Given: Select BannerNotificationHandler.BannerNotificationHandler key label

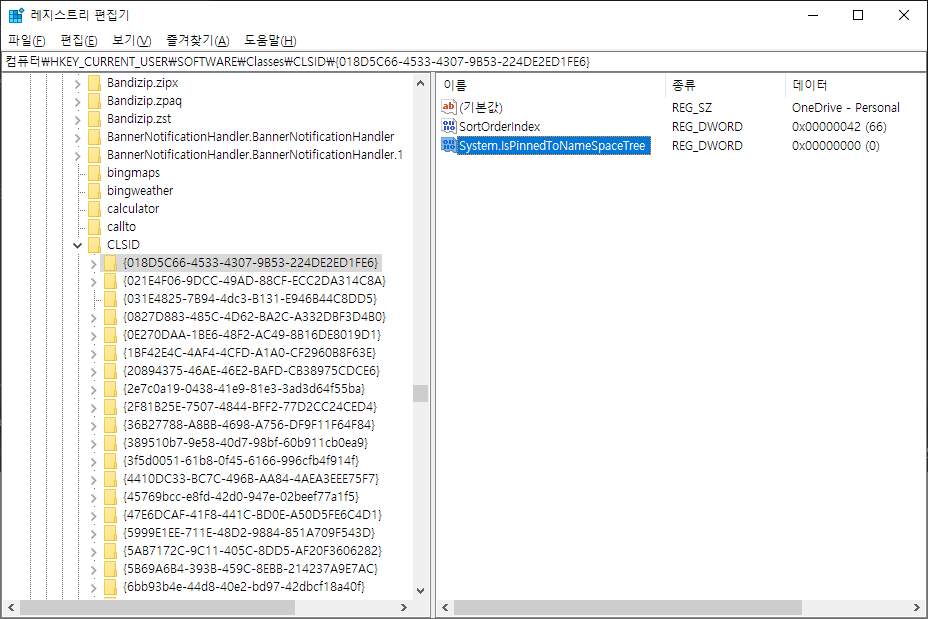Looking at the screenshot, I should tap(250, 137).
